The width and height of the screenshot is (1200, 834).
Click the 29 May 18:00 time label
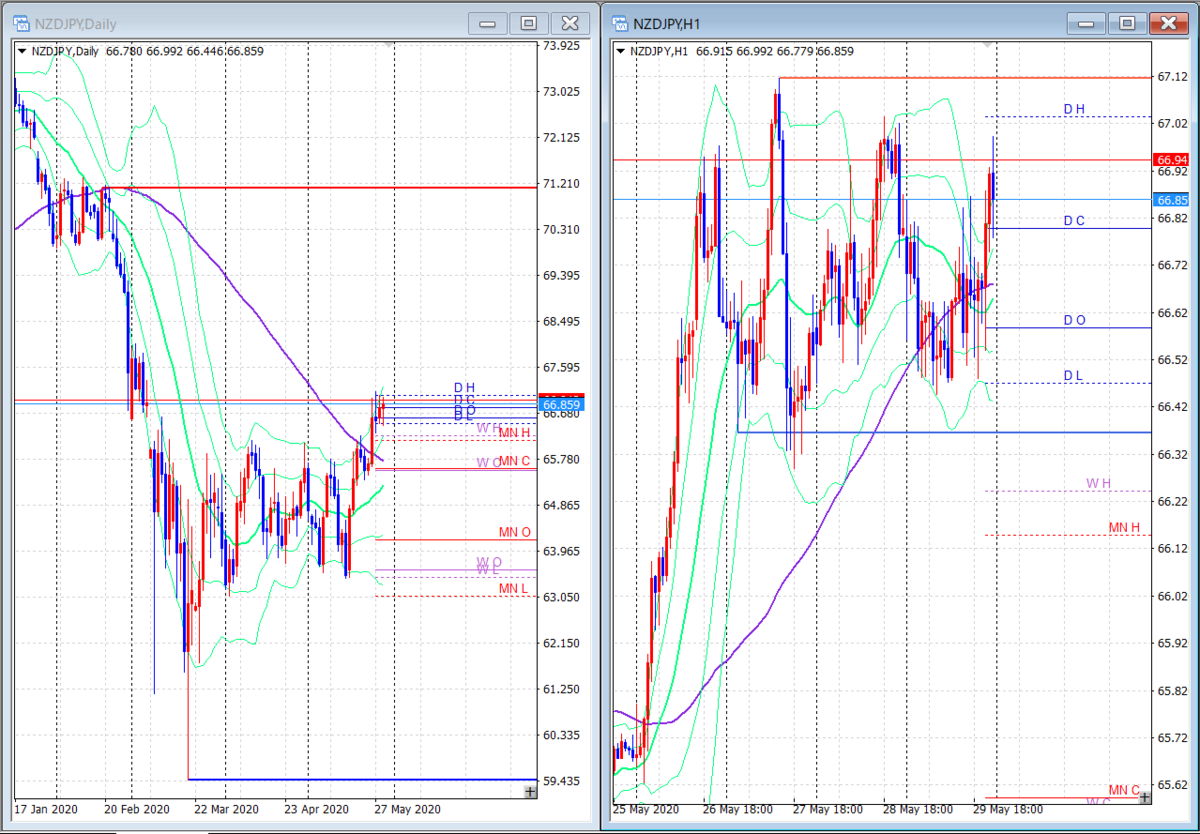[x=1010, y=809]
